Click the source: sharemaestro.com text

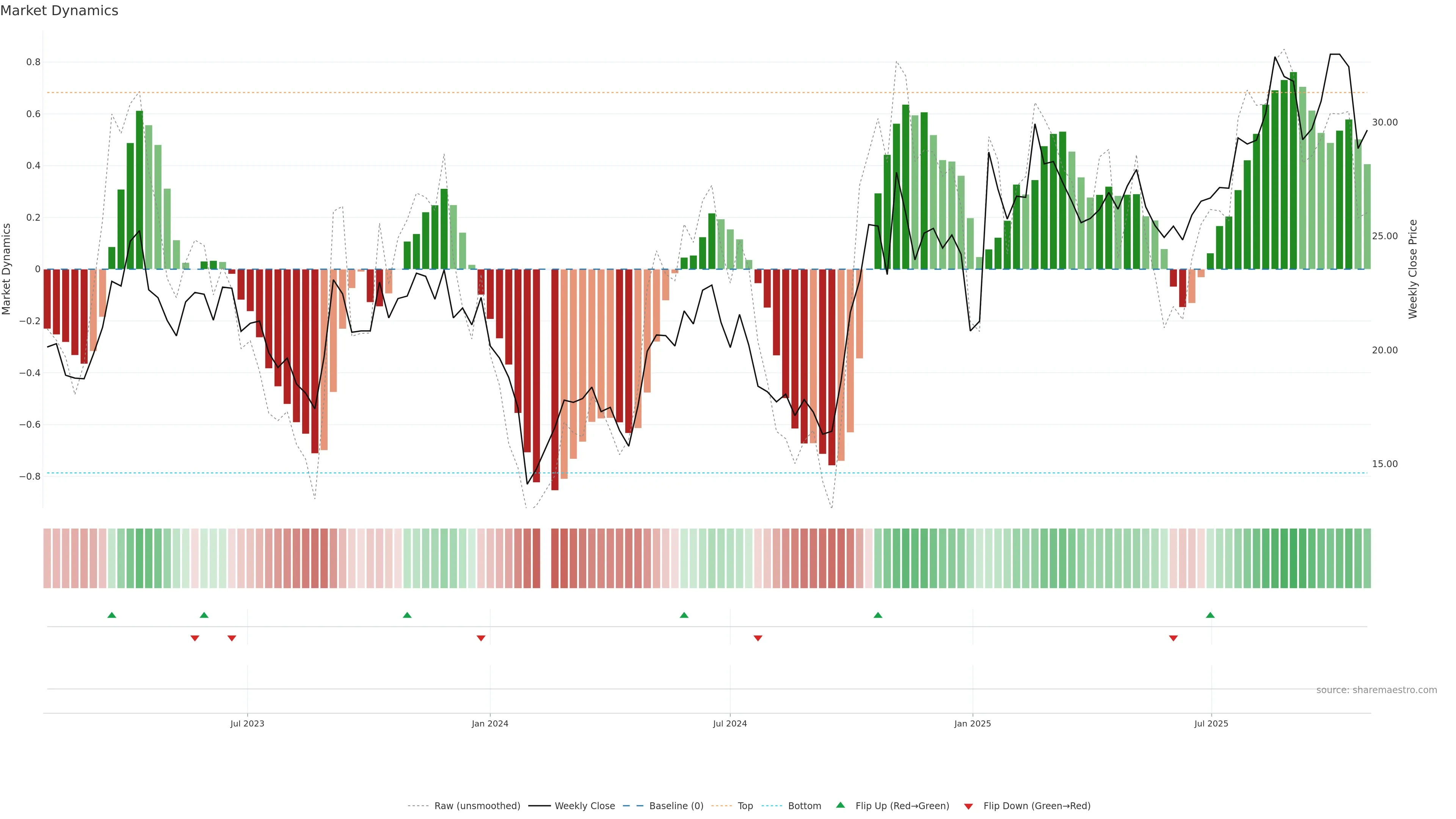(x=1376, y=690)
